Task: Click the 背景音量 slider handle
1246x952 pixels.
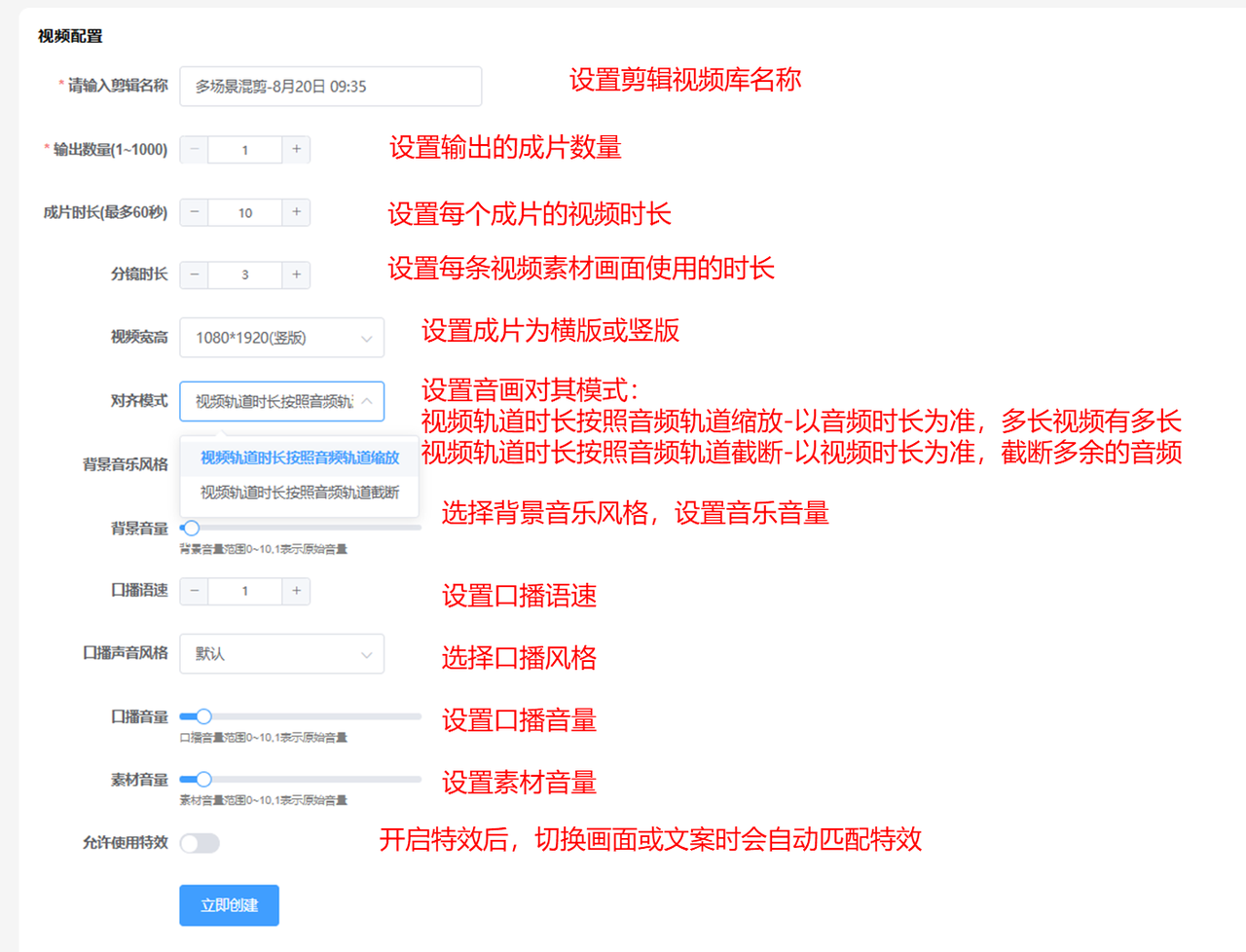Action: point(192,528)
